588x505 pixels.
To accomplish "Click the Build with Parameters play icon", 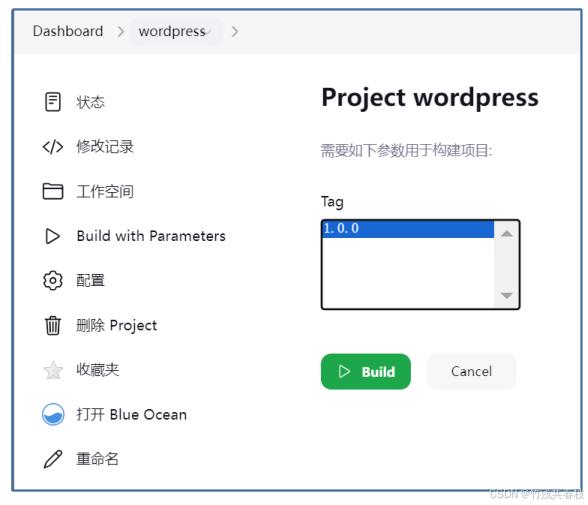I will [52, 236].
